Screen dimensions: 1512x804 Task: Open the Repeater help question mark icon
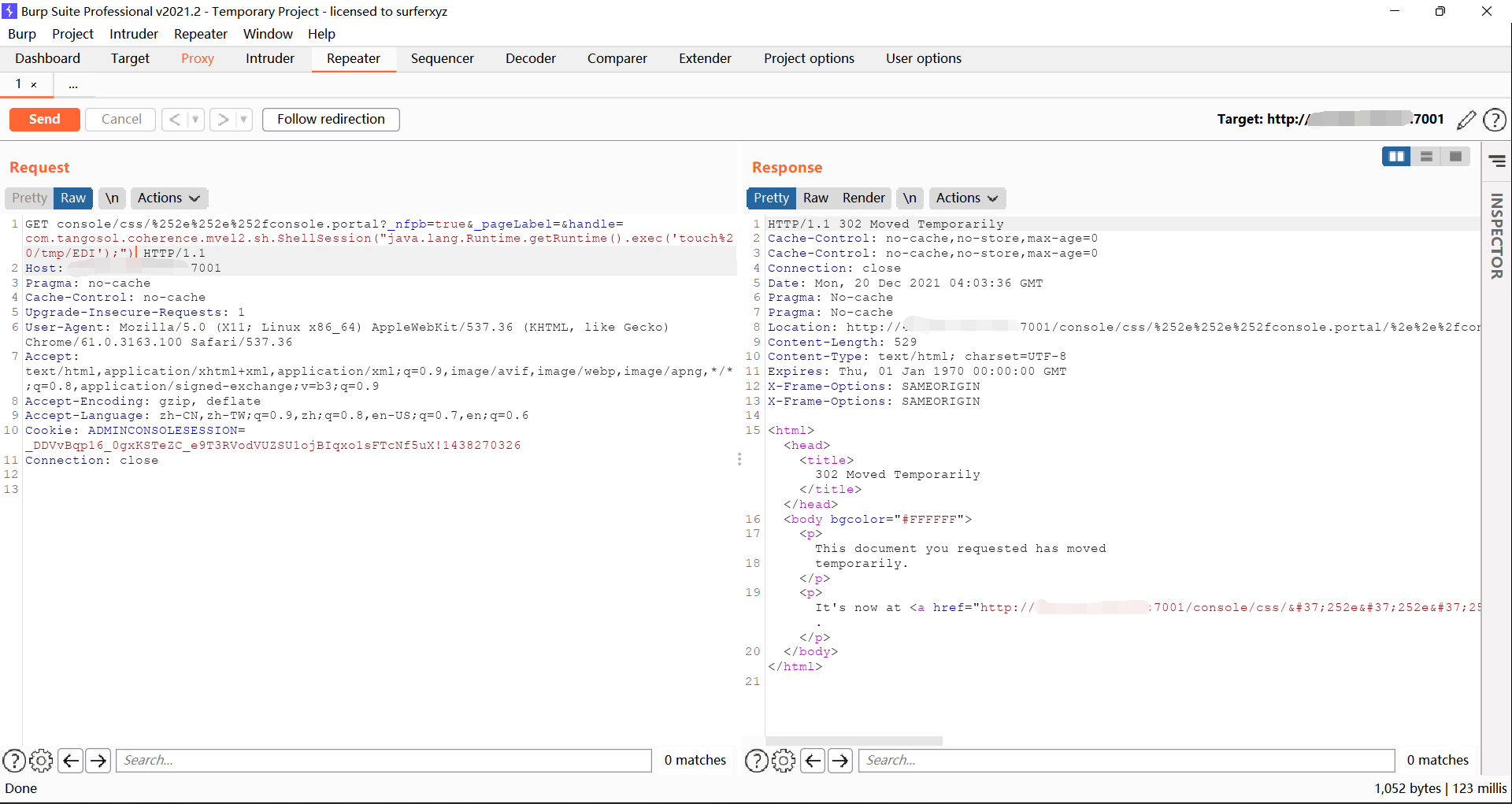click(x=1494, y=120)
